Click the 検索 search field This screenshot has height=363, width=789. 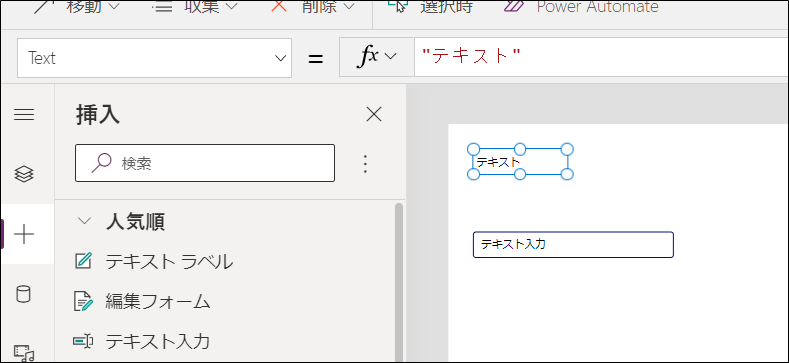pos(205,163)
